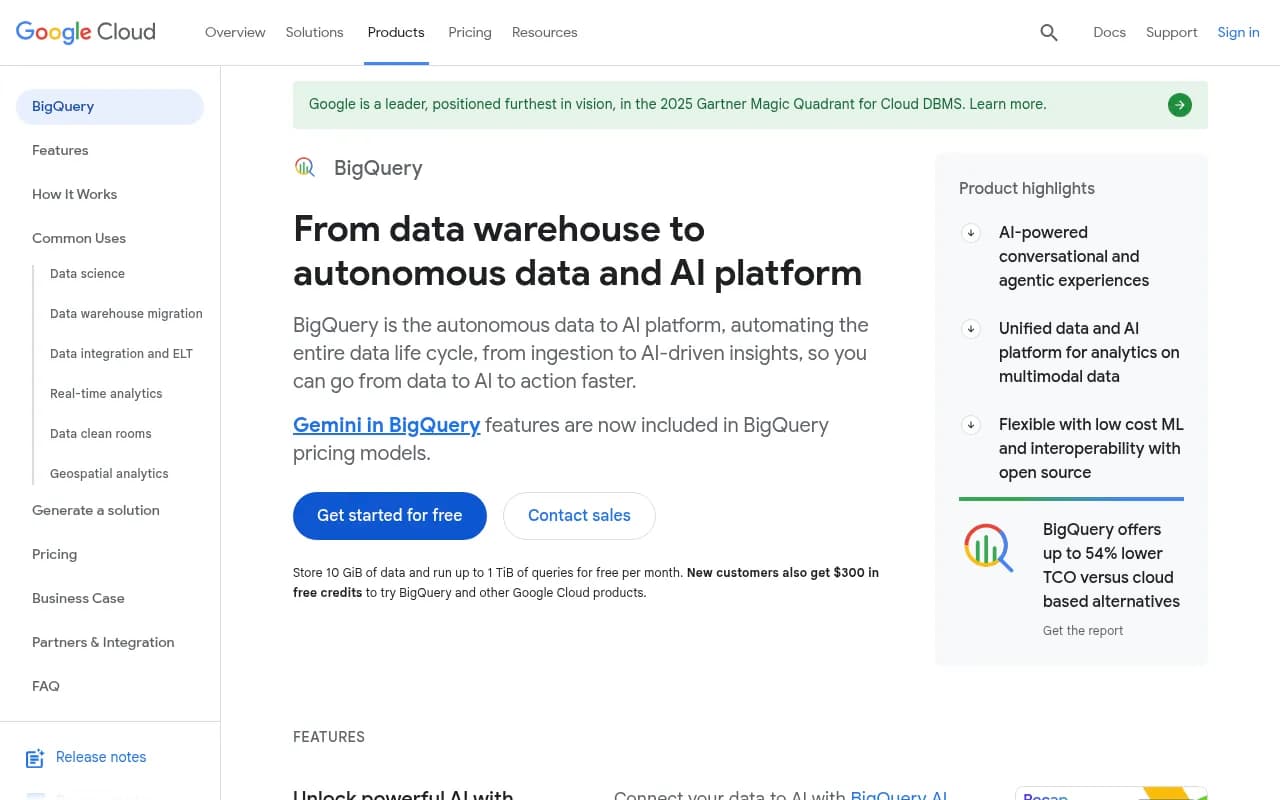Open the search icon in top navigation
Screen dimensions: 1280x800
pos(1048,32)
